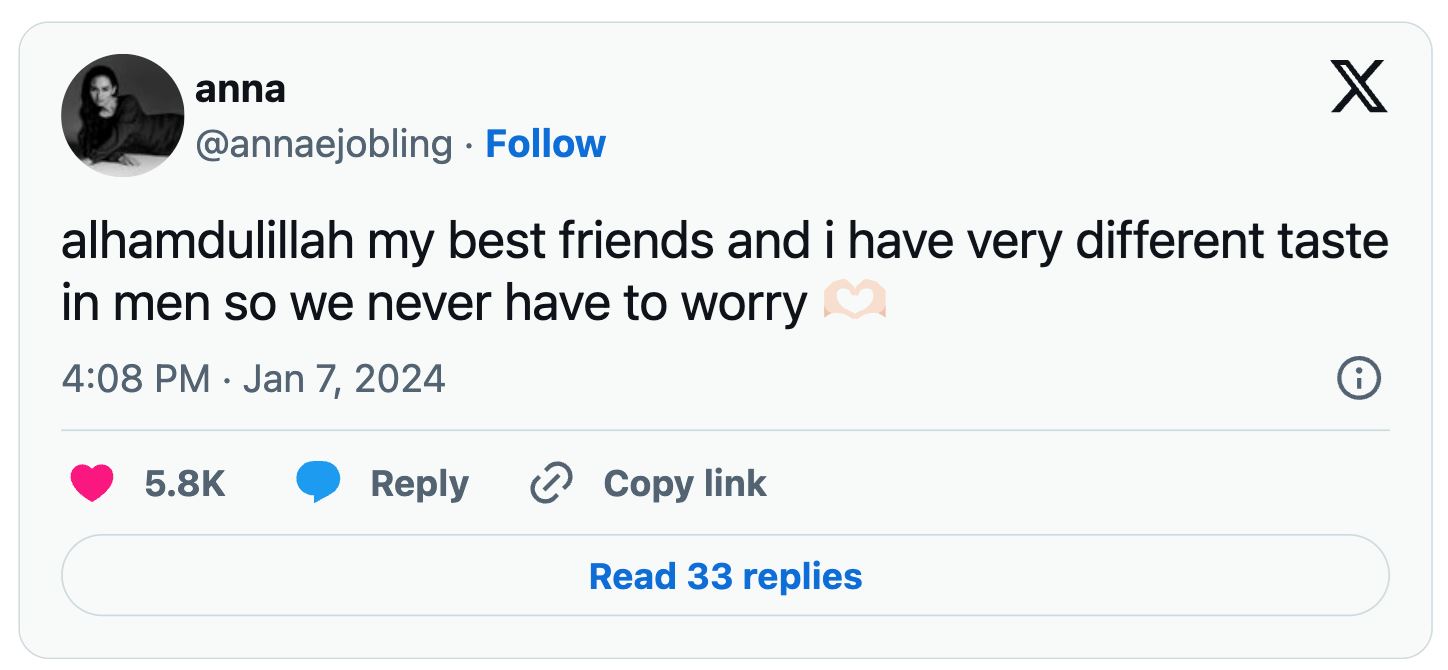The image size is (1448, 670).
Task: Click the tweet text "never have to worry"
Action: [587, 304]
